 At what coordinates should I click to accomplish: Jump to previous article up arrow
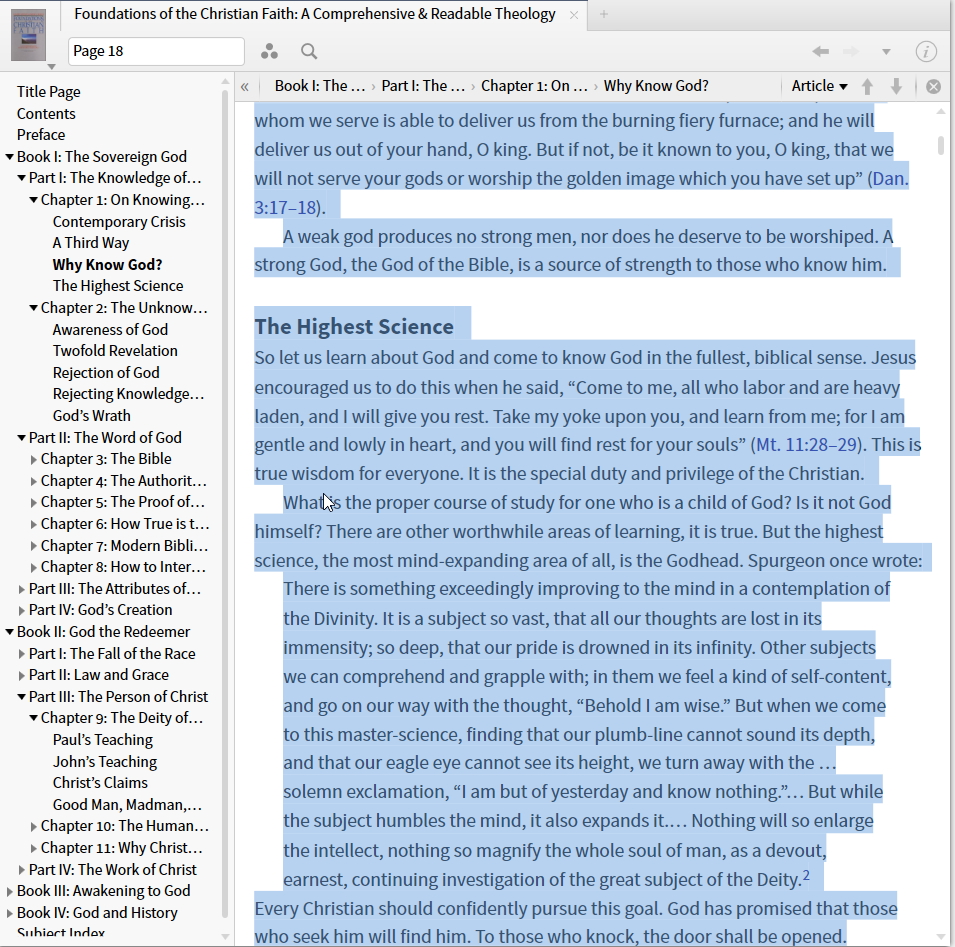867,86
